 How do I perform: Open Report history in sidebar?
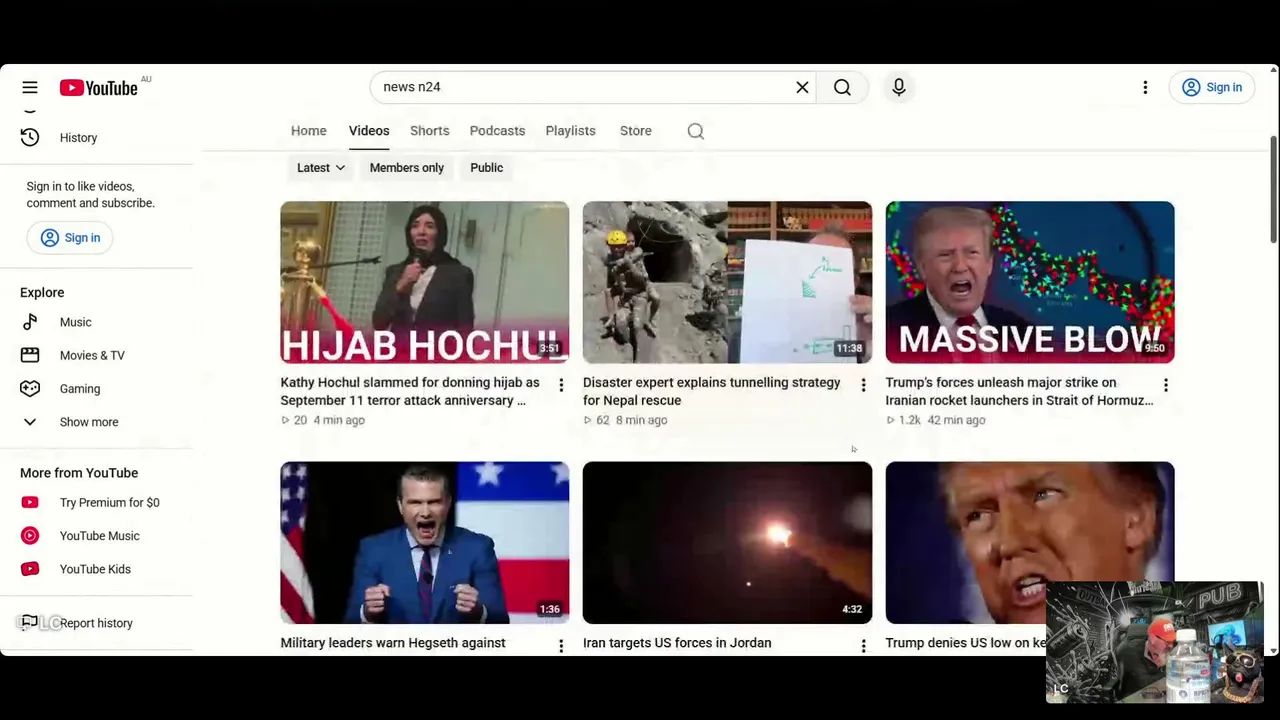click(x=96, y=623)
